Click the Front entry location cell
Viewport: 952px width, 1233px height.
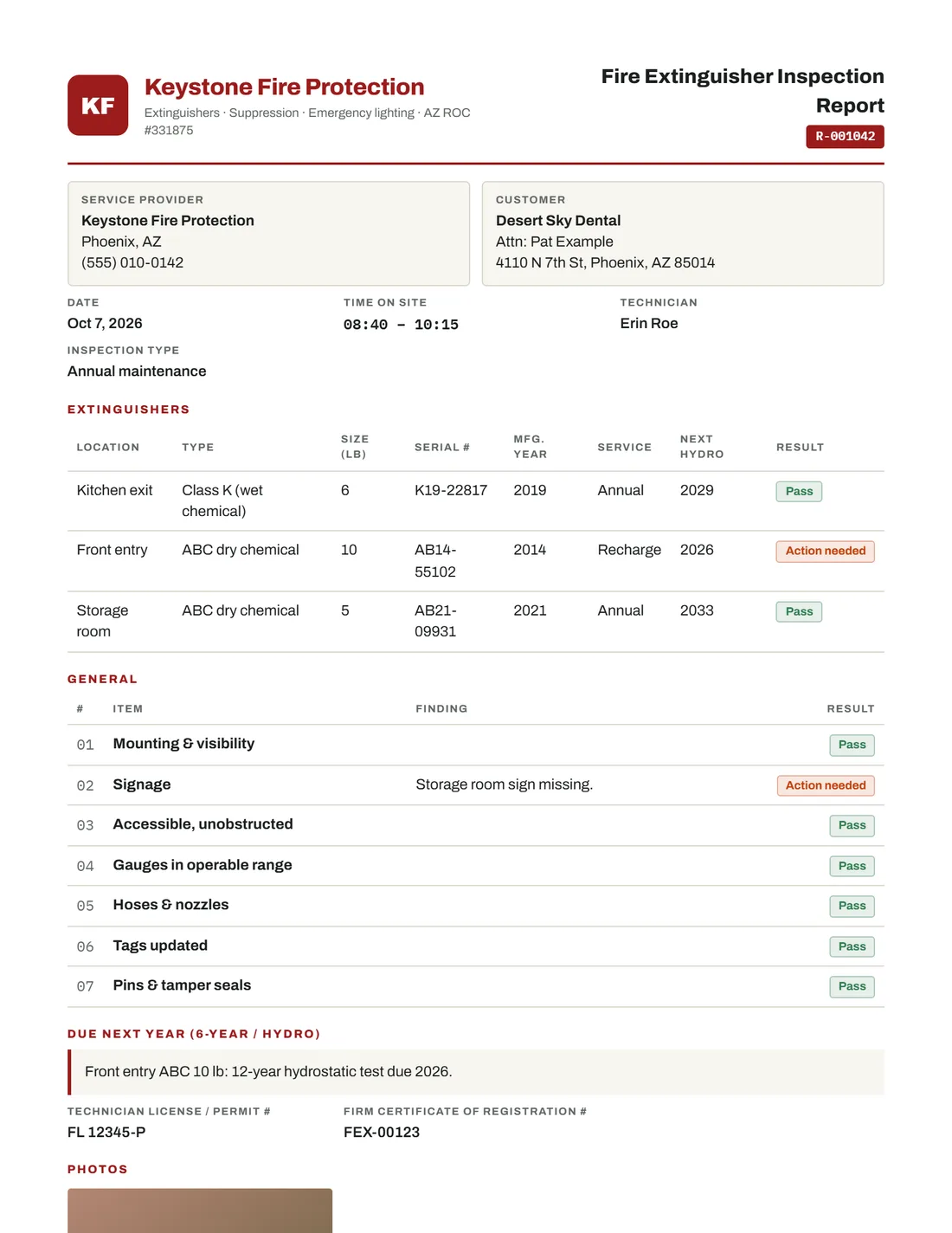[x=112, y=550]
